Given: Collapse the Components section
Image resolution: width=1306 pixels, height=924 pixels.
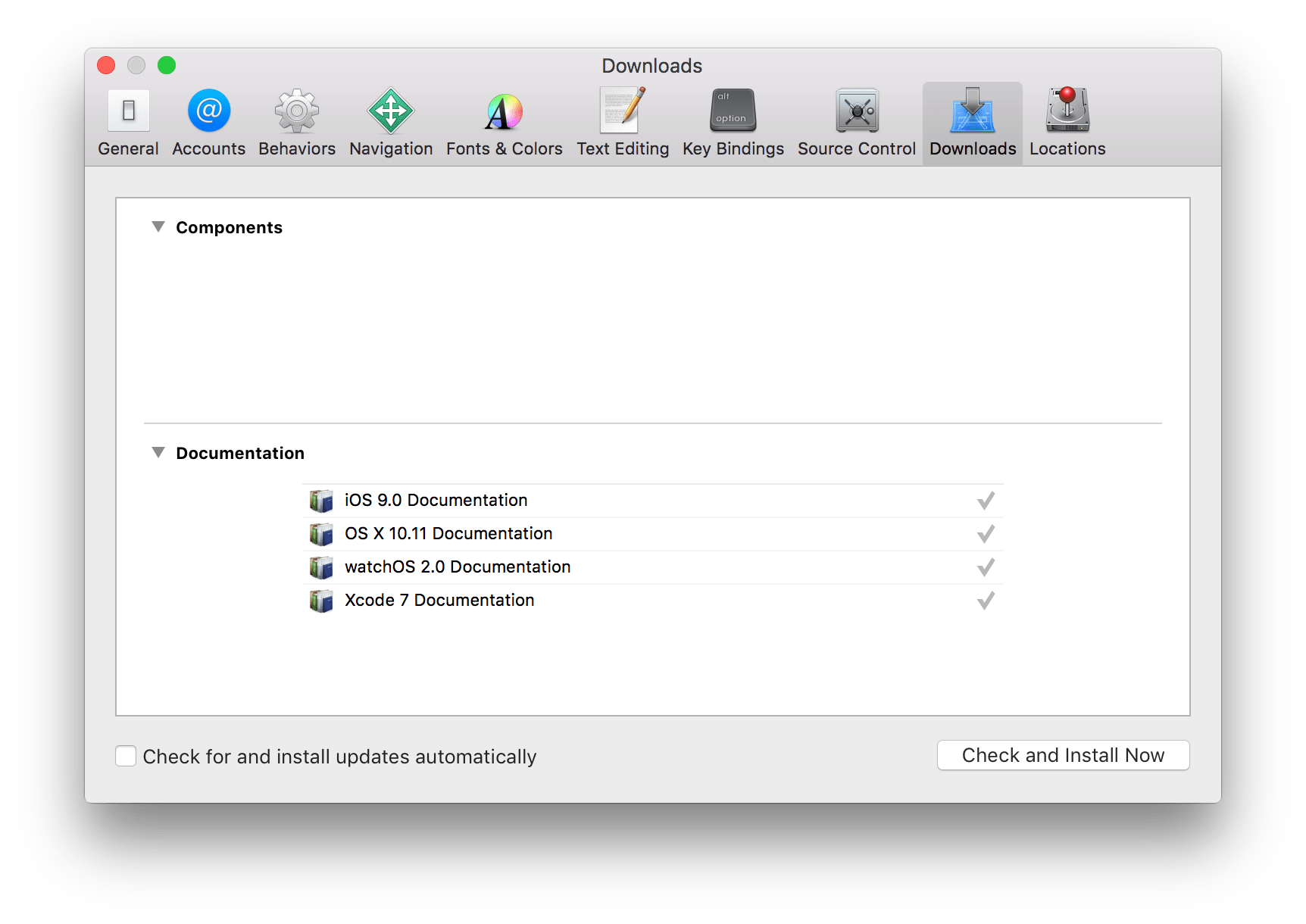Looking at the screenshot, I should pos(158,226).
